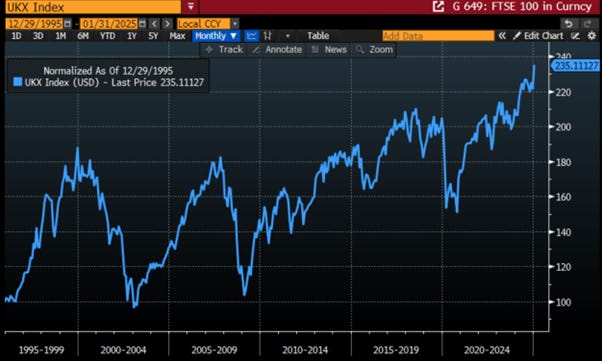
Task: Click the UKX Index ticker field
Action: (x=93, y=7)
